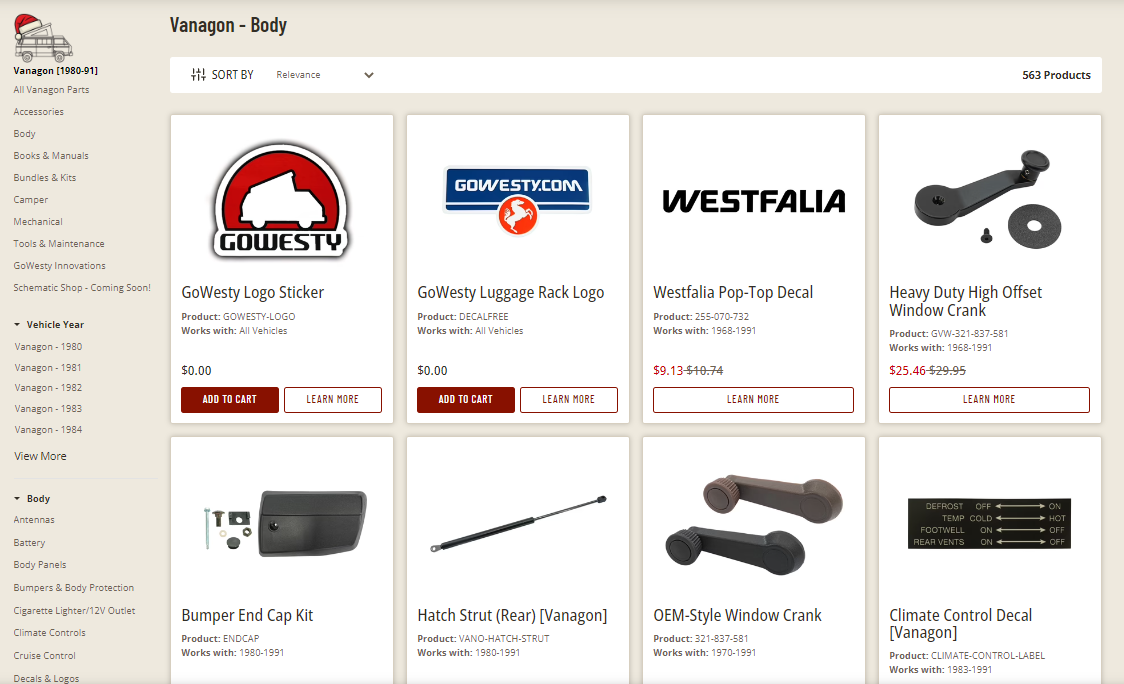Click the Bumper End Cap Kit image
Image resolution: width=1124 pixels, height=684 pixels.
coord(285,523)
